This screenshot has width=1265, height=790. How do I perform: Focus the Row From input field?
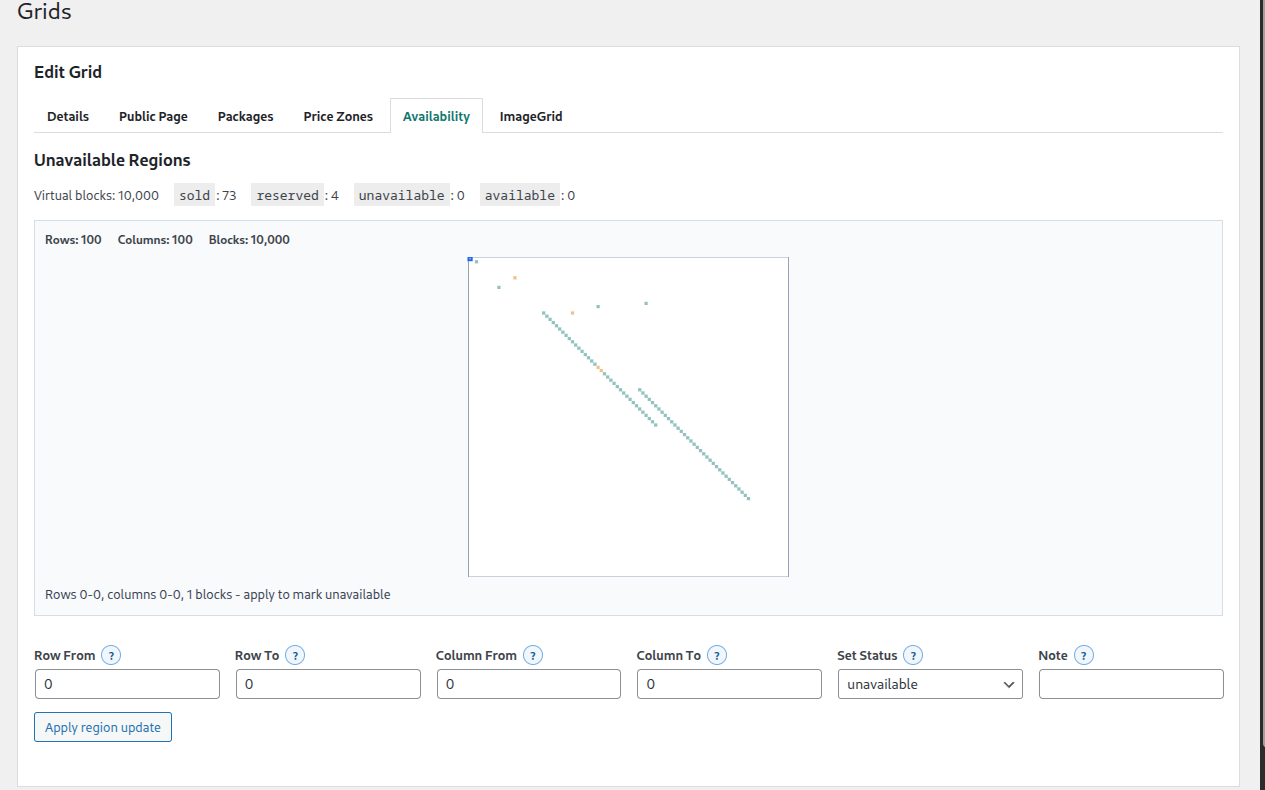tap(127, 684)
